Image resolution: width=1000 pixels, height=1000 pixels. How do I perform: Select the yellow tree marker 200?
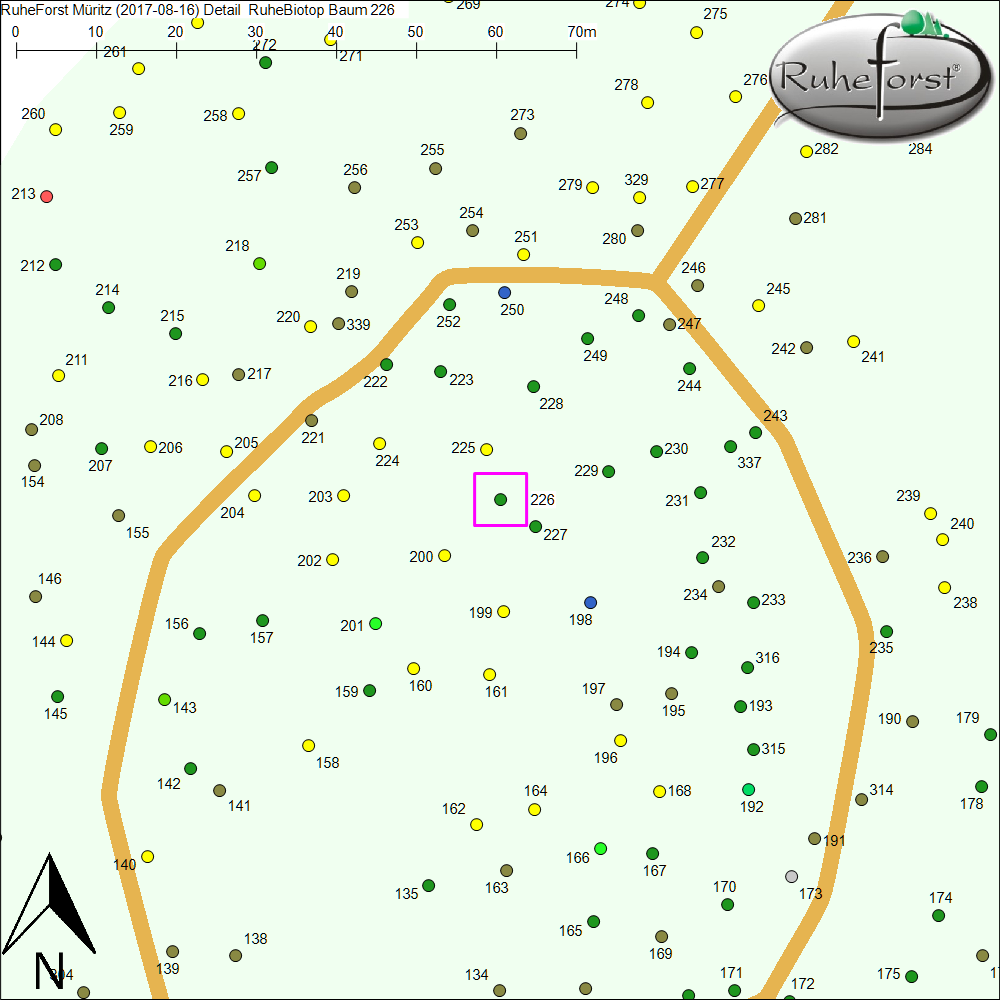click(444, 555)
